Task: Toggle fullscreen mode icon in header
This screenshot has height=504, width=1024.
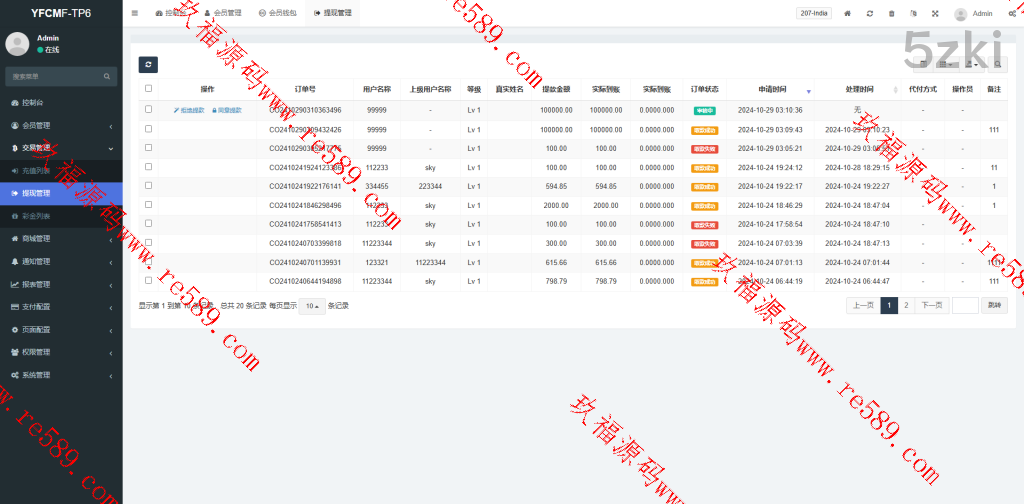Action: click(x=935, y=14)
